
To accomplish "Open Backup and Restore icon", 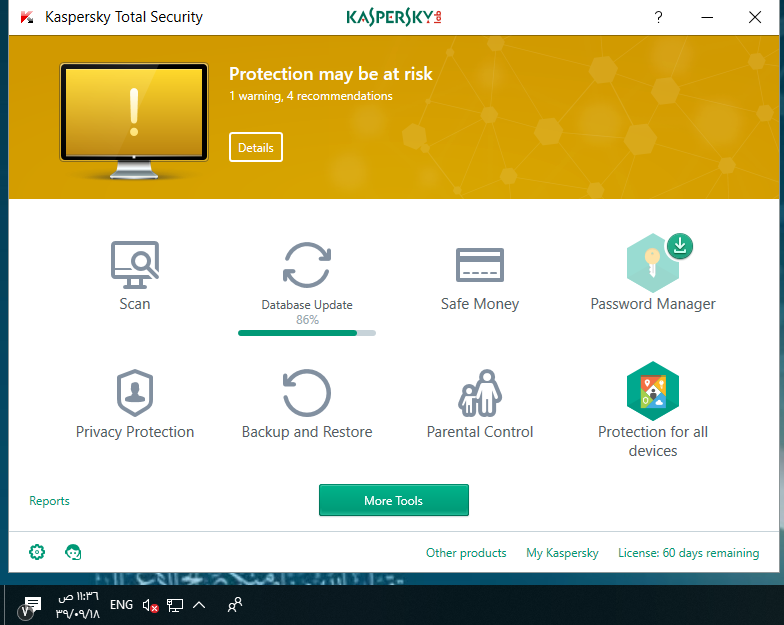I will 306,393.
